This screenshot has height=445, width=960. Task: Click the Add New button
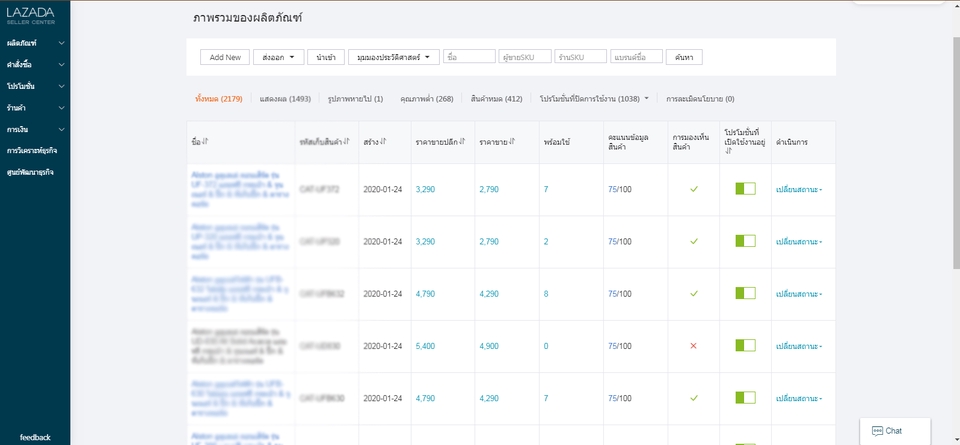click(x=225, y=57)
